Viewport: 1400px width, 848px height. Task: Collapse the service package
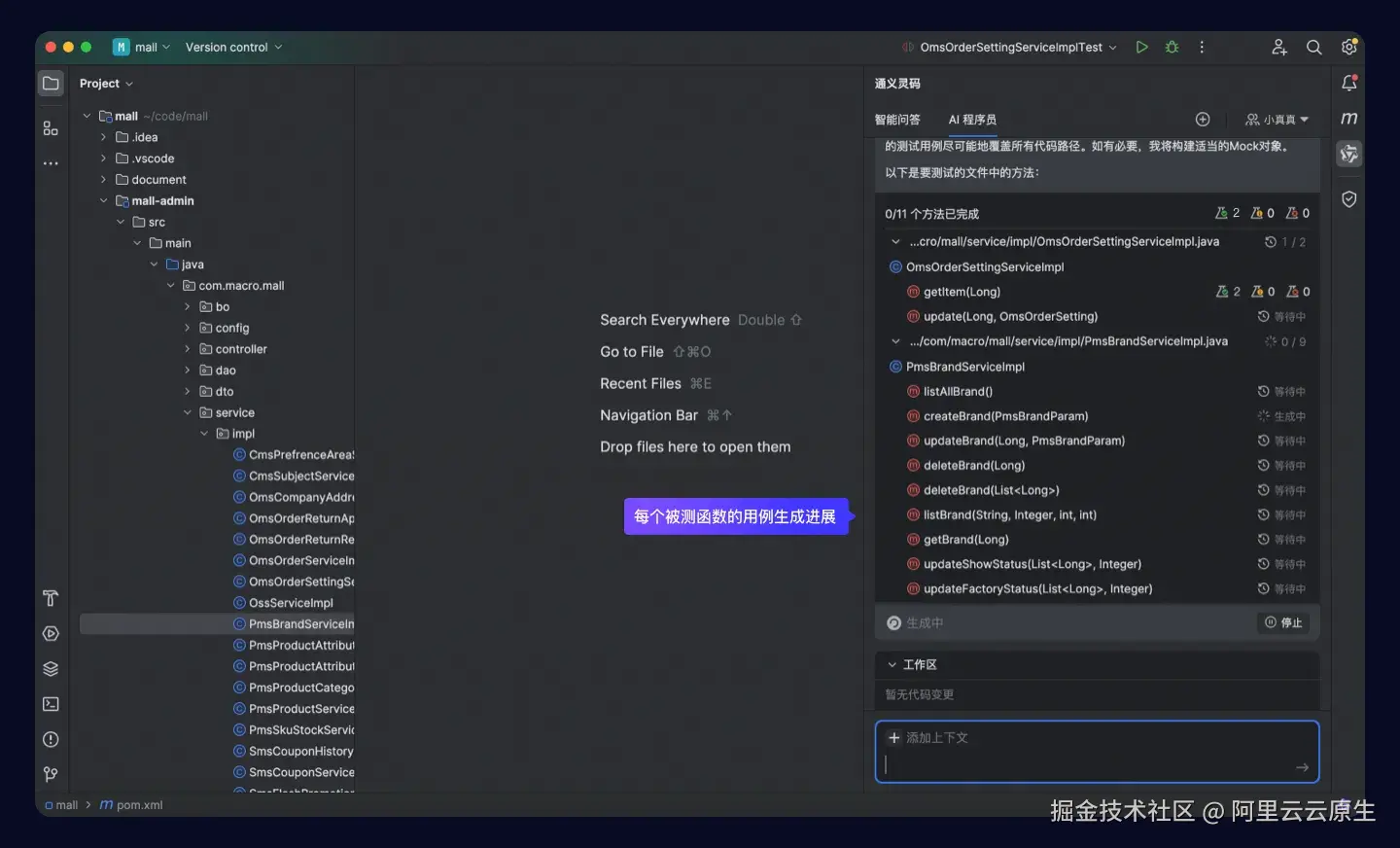coord(188,412)
